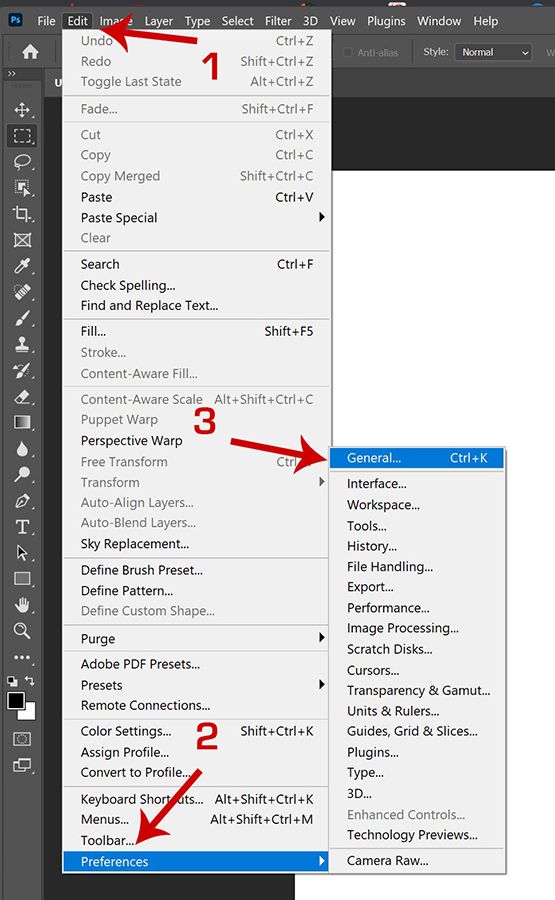This screenshot has height=900, width=555.
Task: Select the Hand tool
Action: tap(22, 604)
